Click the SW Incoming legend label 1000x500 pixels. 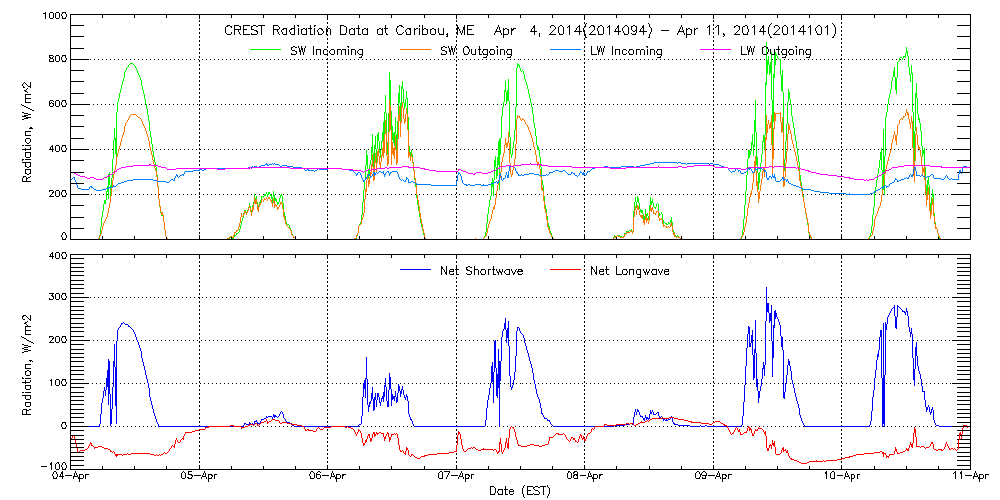[329, 51]
